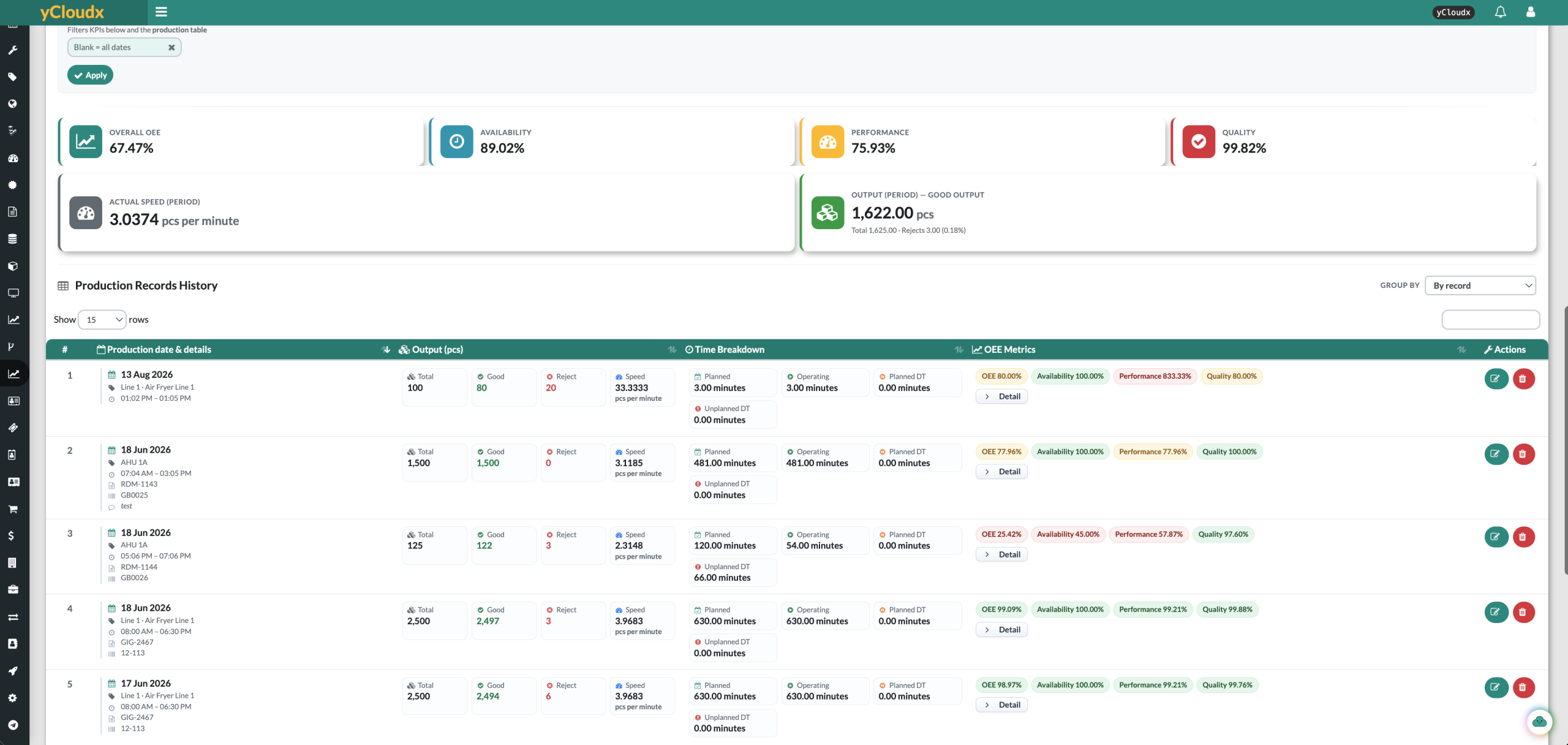
Task: Open the cloud chat widget icon
Action: tap(1539, 722)
